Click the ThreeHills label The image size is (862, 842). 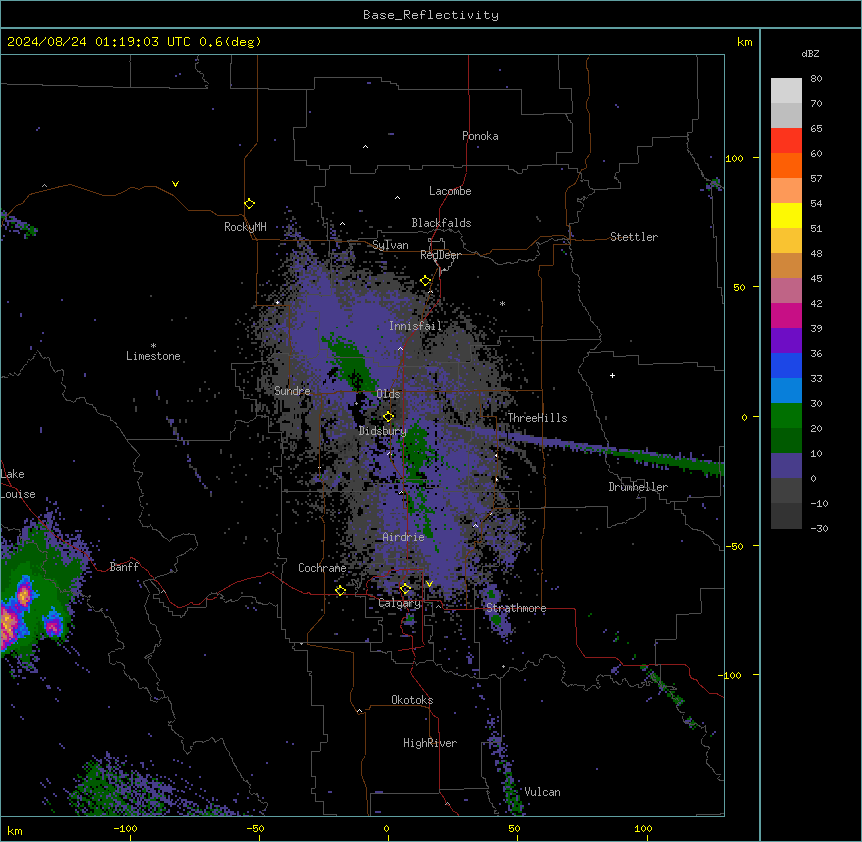click(537, 418)
